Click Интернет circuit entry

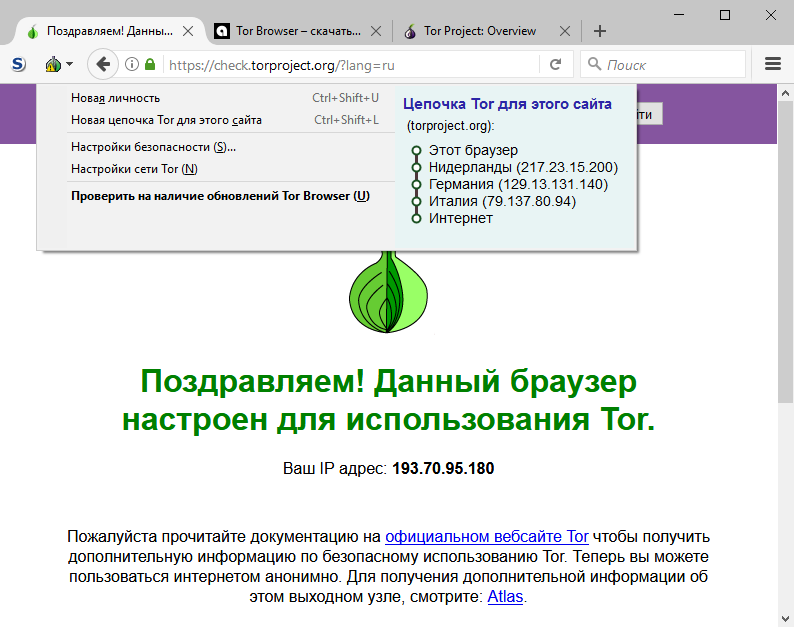tap(460, 218)
